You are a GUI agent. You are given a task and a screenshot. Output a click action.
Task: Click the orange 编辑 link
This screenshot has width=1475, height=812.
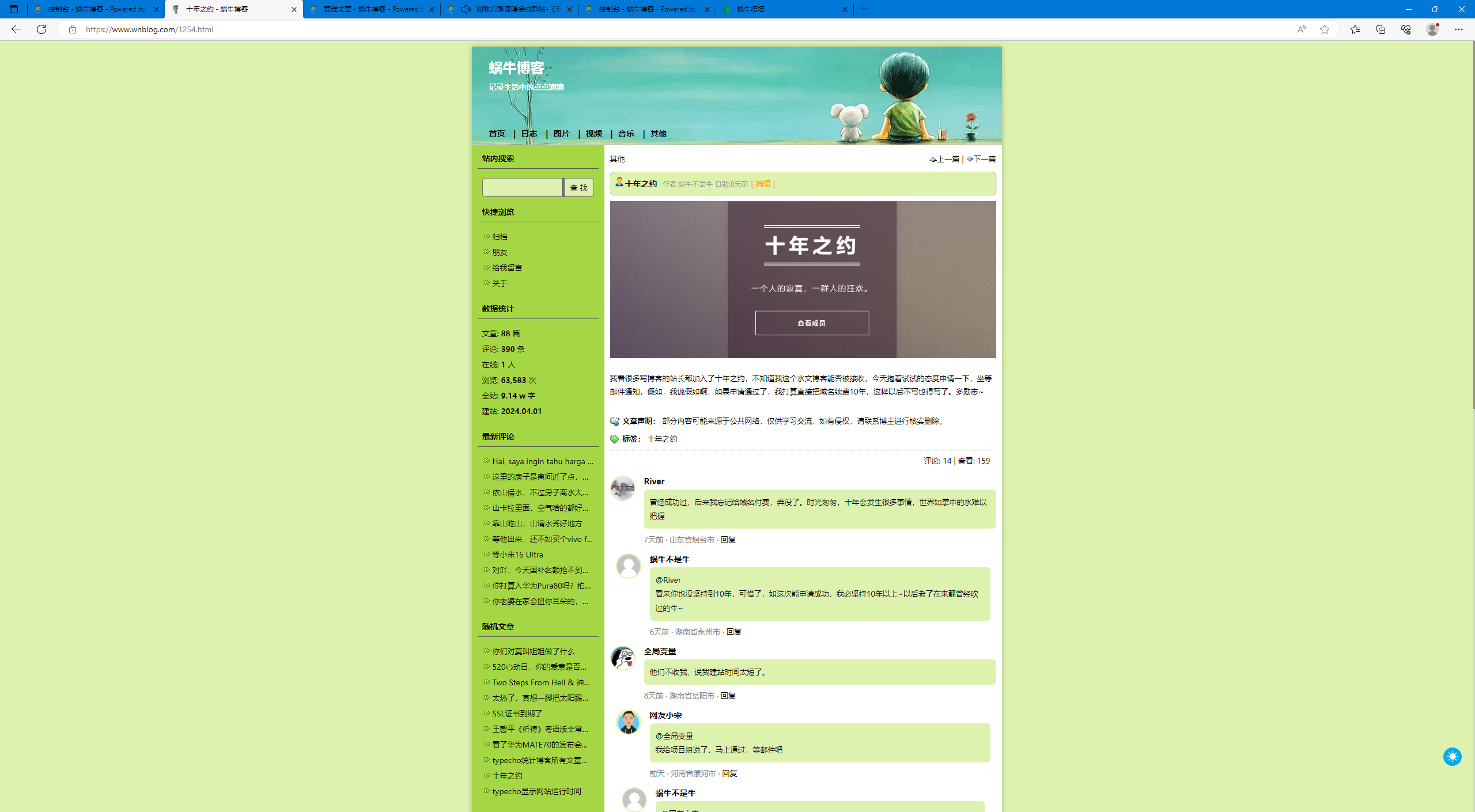[762, 184]
